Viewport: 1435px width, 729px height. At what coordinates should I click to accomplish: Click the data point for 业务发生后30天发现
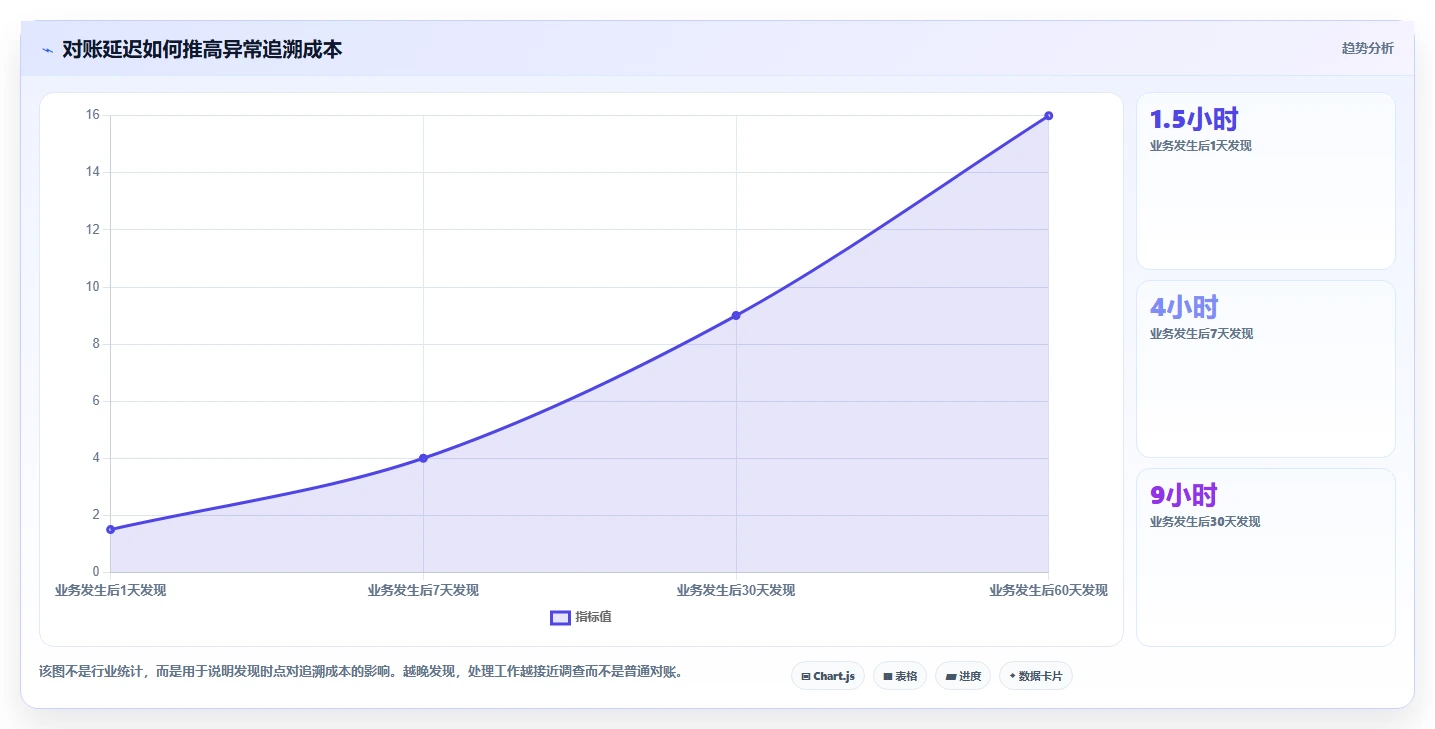pos(736,315)
